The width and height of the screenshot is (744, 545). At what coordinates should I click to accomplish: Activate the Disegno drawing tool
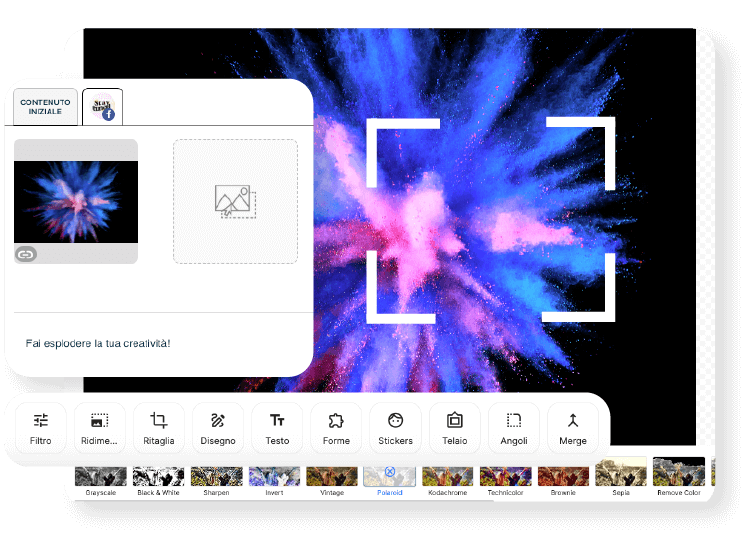218,429
